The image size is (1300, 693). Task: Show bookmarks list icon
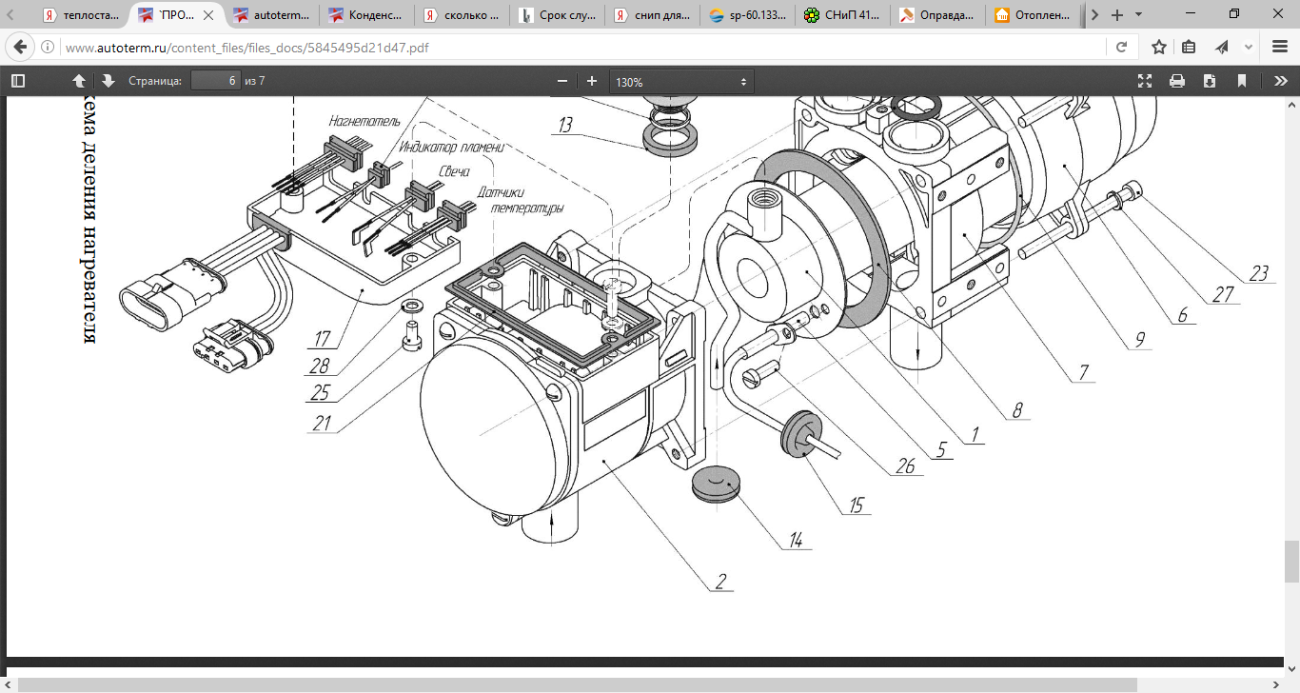[1189, 47]
